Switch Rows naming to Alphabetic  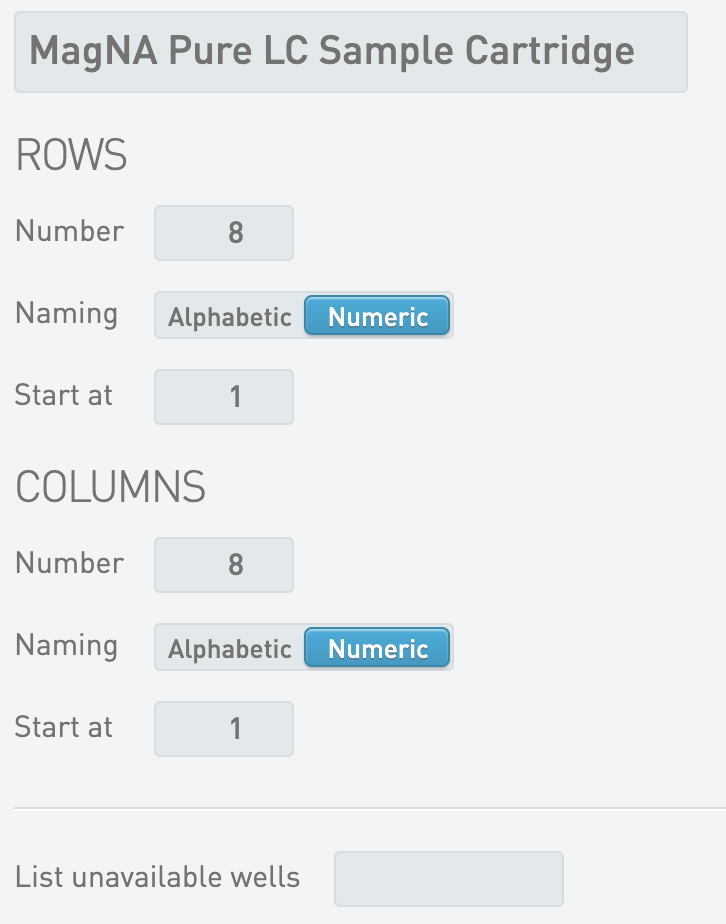coord(230,316)
